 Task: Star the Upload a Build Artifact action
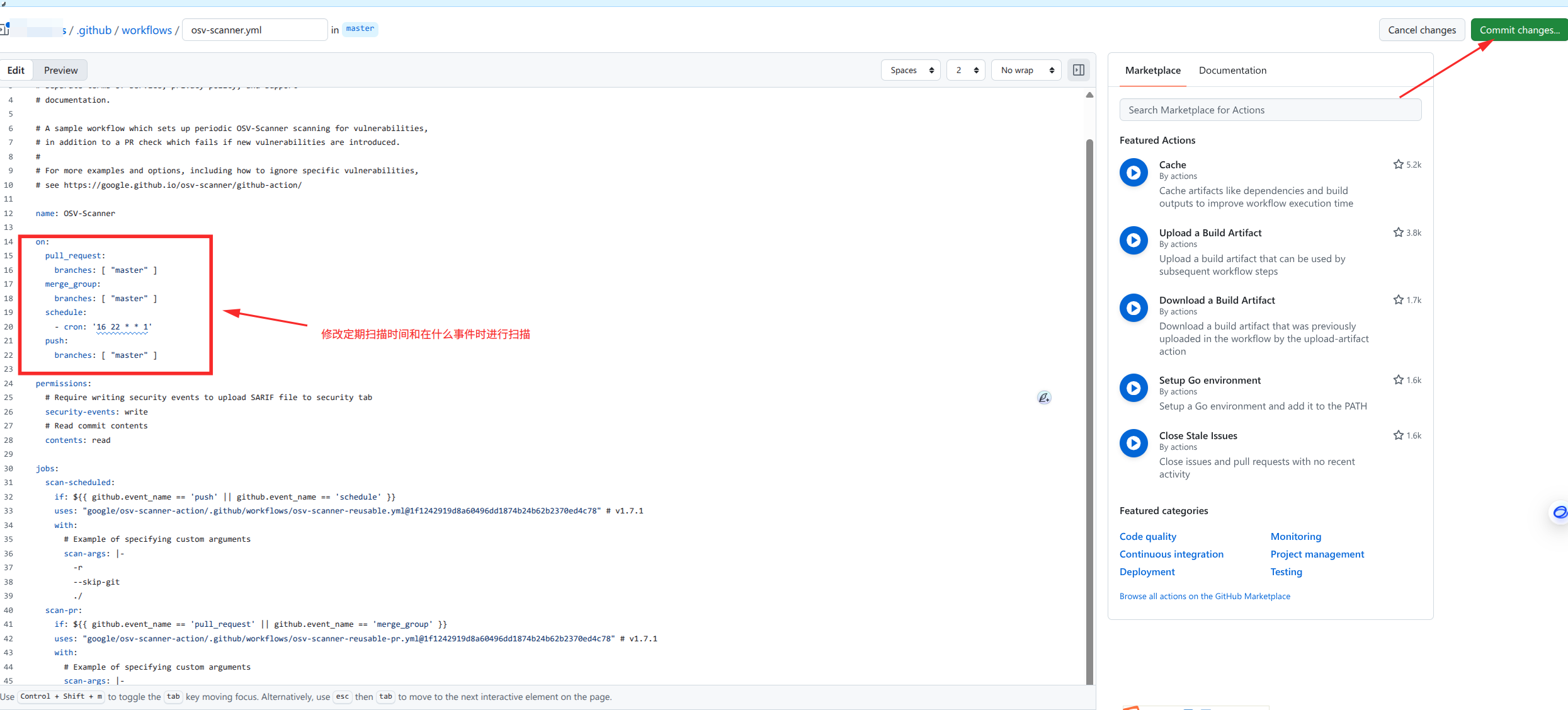(1398, 232)
